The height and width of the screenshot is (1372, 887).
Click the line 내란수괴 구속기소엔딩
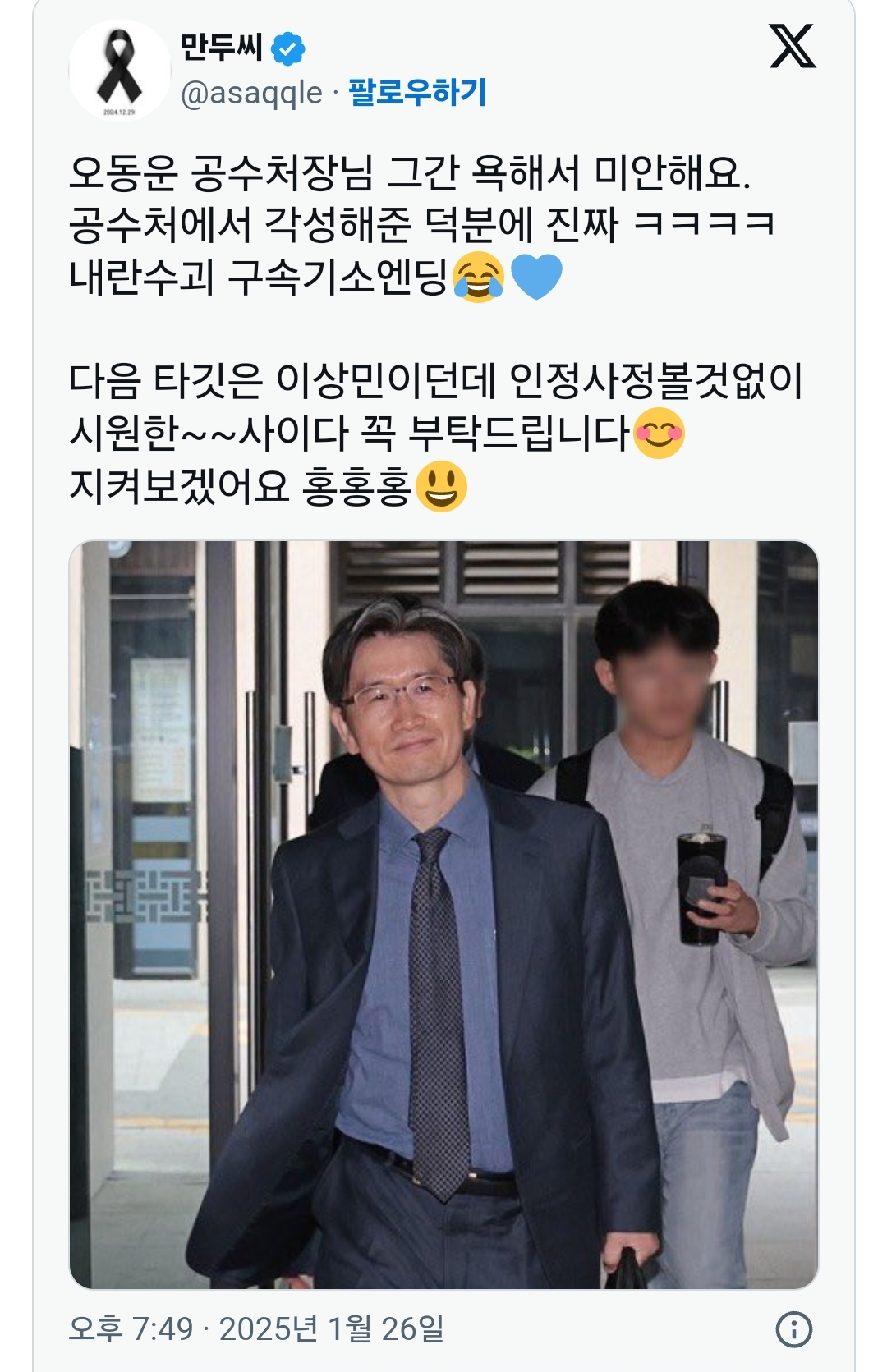click(316, 278)
